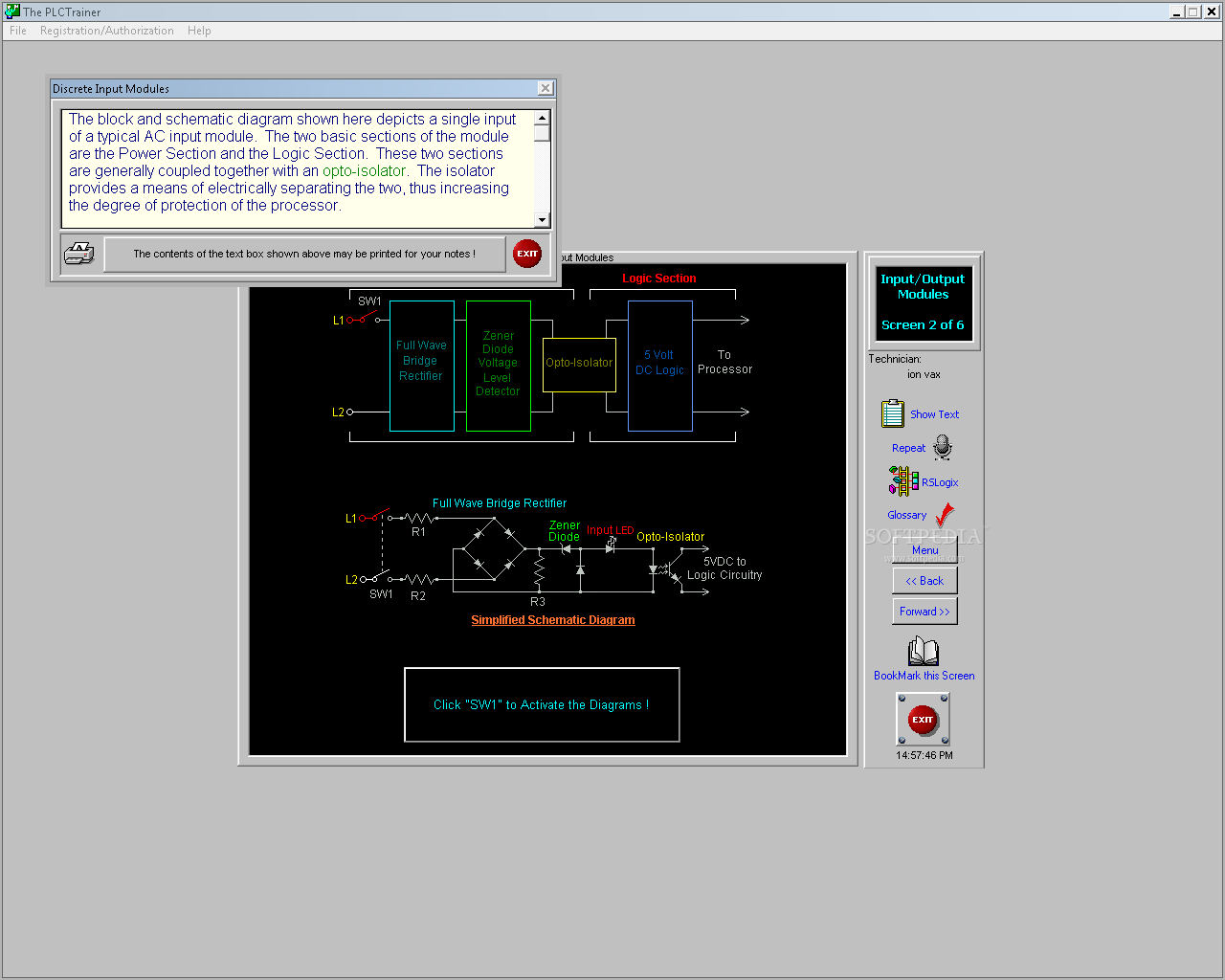Click print notes message button
The height and width of the screenshot is (980, 1225).
(x=304, y=254)
